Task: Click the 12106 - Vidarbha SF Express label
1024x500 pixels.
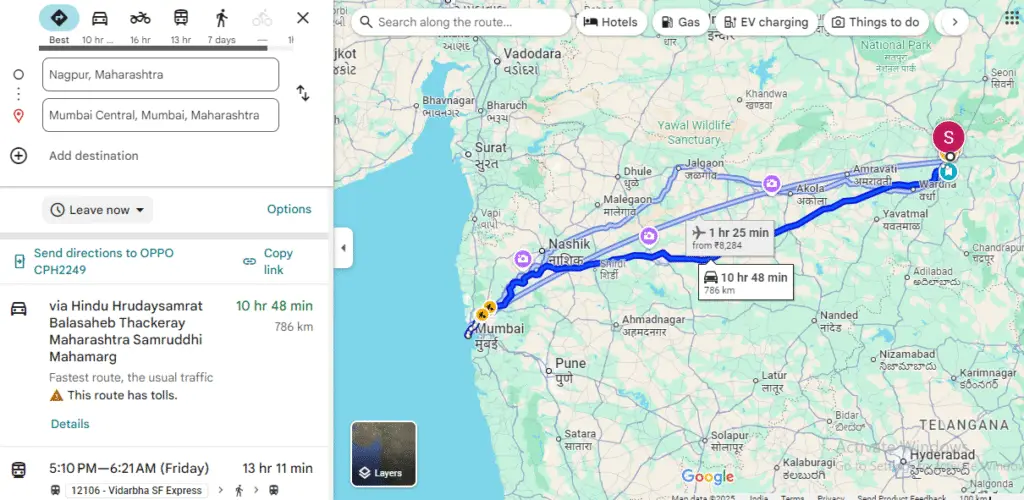Action: [136, 490]
